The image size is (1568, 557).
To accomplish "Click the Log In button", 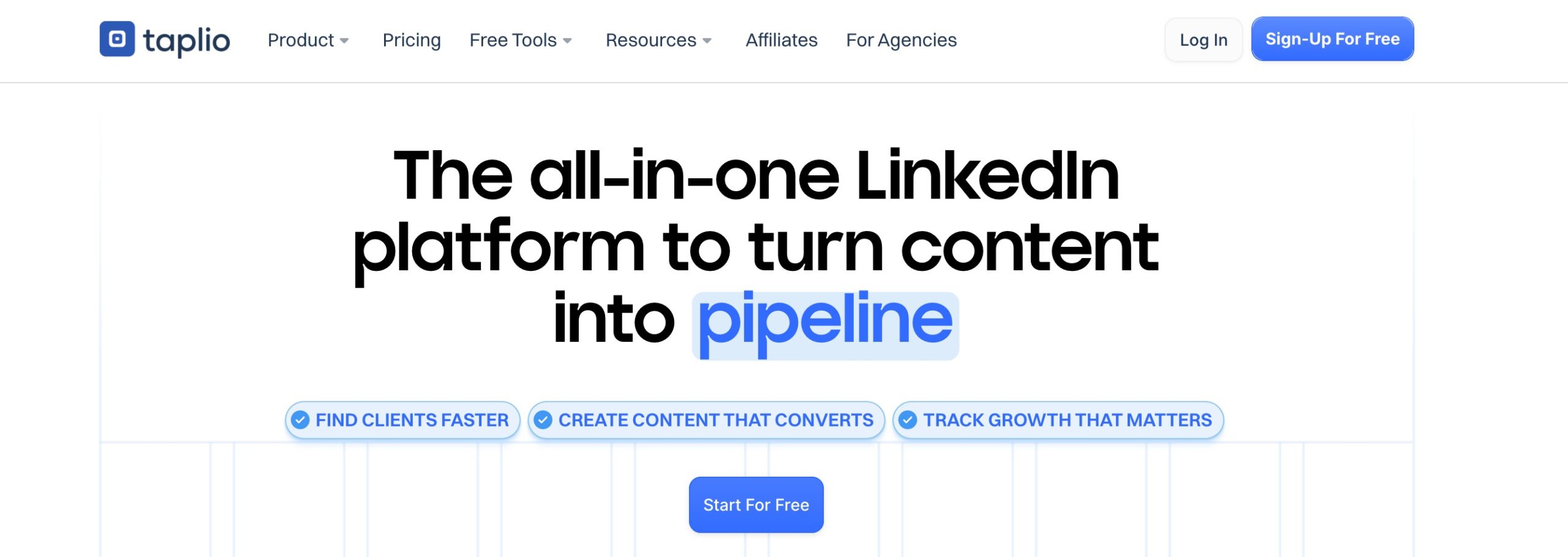I will [1204, 40].
